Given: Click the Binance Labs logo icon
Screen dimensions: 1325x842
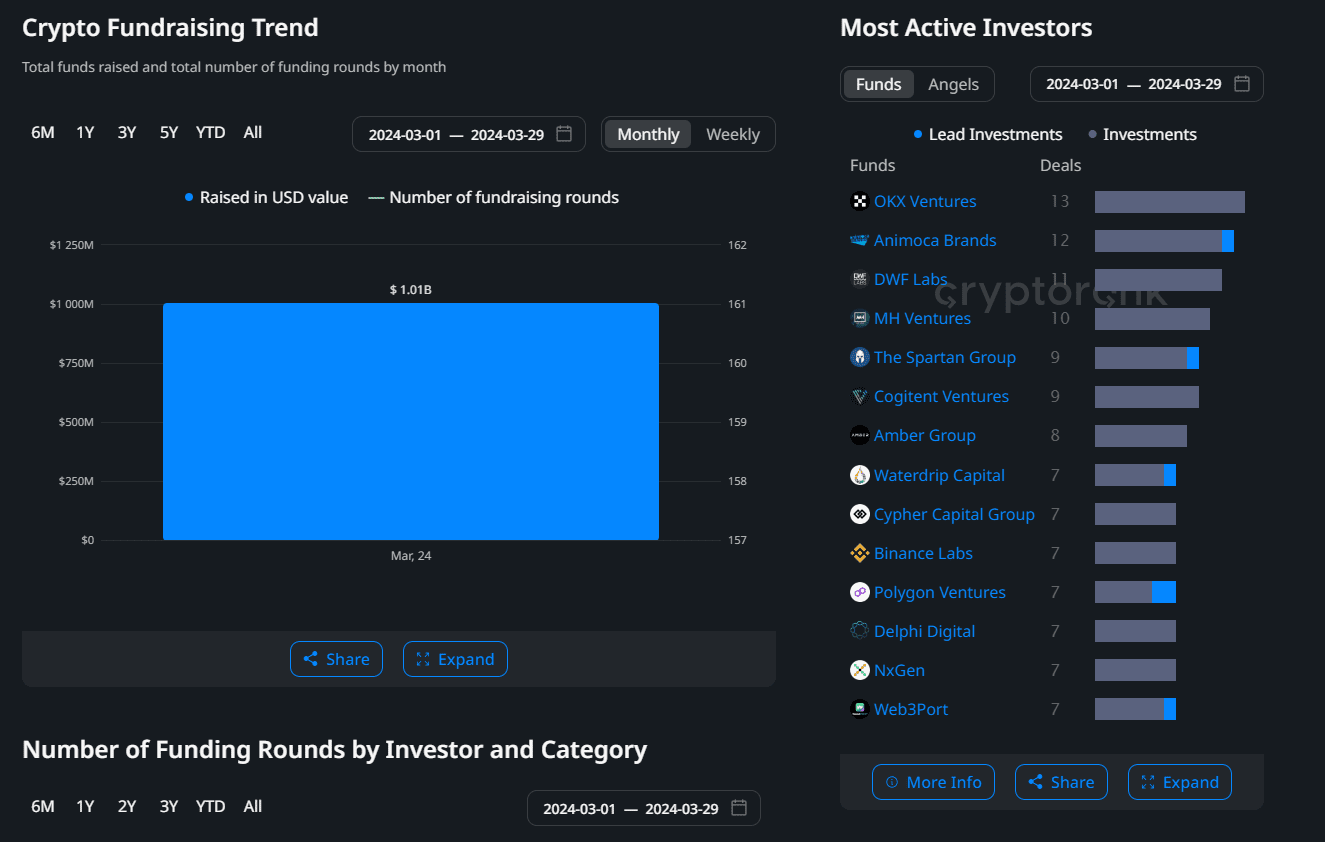Looking at the screenshot, I should click(x=859, y=553).
